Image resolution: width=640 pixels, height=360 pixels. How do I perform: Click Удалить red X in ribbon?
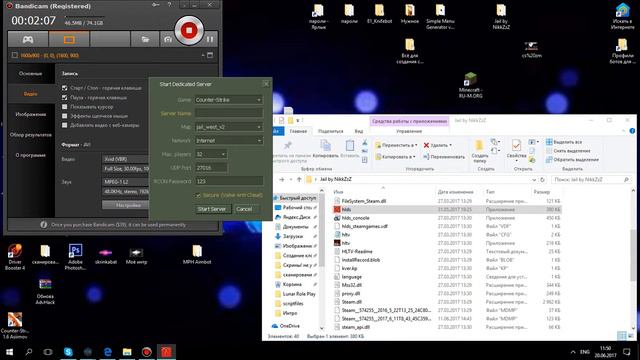point(426,145)
